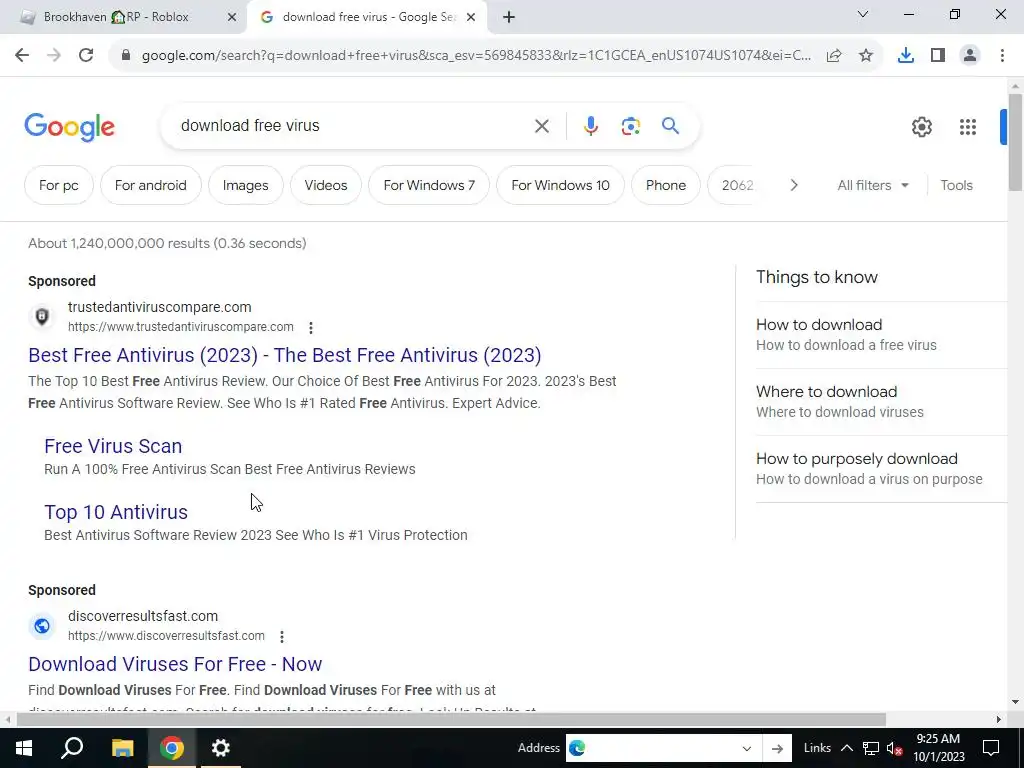Screen dimensions: 1024x768
Task: Expand How to download topic
Action: point(882,334)
